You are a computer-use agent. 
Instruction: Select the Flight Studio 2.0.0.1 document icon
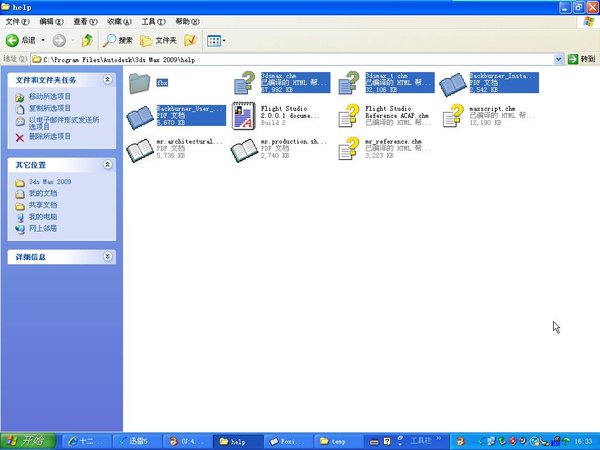244,116
